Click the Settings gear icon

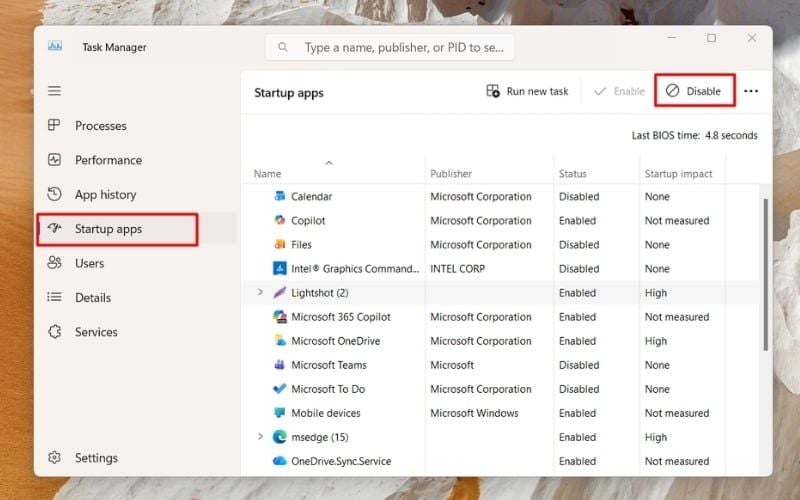tap(54, 458)
